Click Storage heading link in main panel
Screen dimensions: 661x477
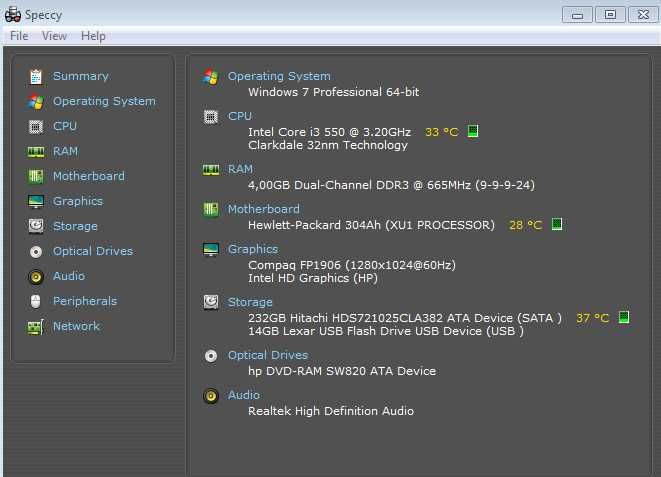pos(250,302)
